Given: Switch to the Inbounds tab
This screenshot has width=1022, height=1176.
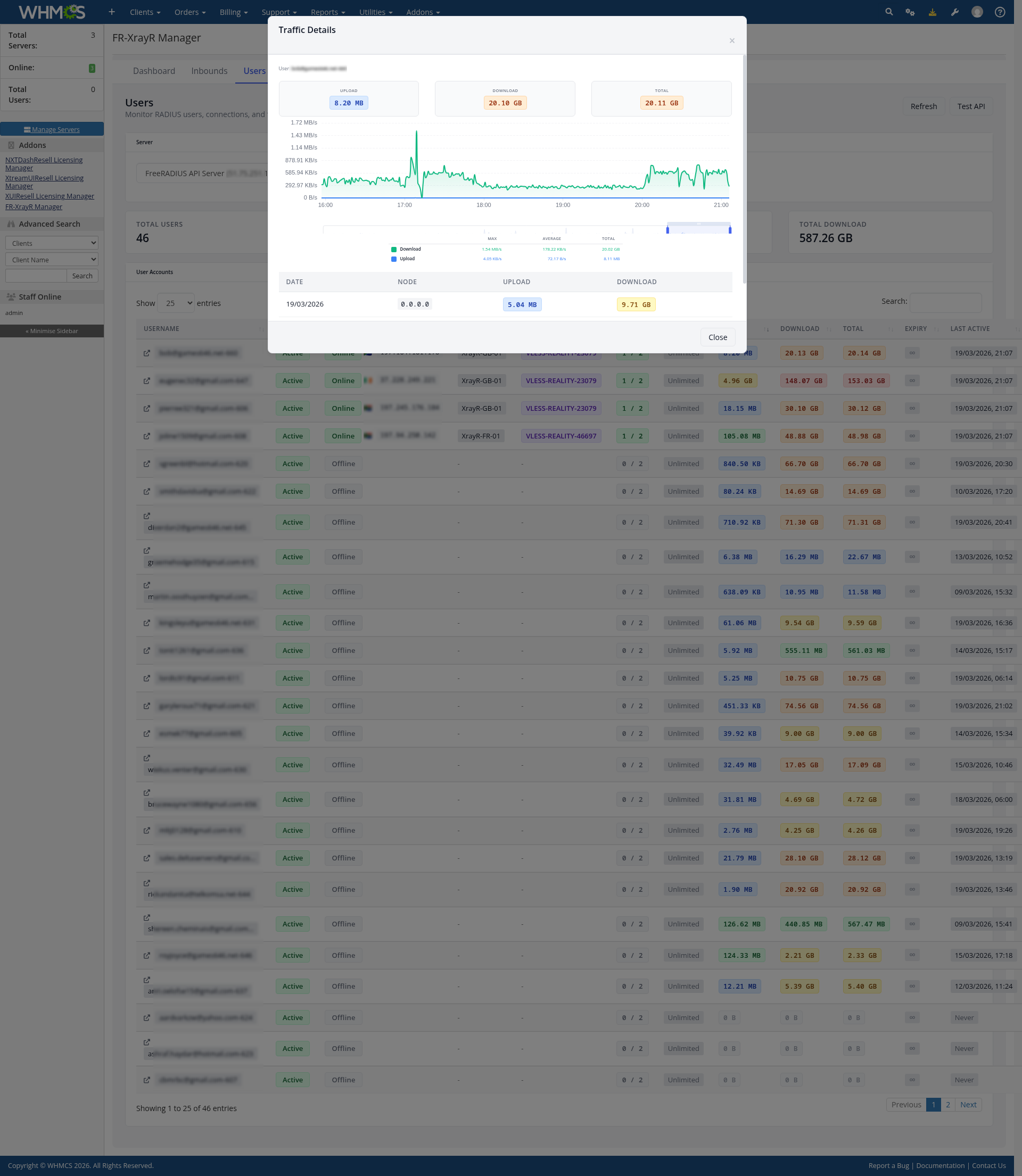Looking at the screenshot, I should (x=209, y=71).
